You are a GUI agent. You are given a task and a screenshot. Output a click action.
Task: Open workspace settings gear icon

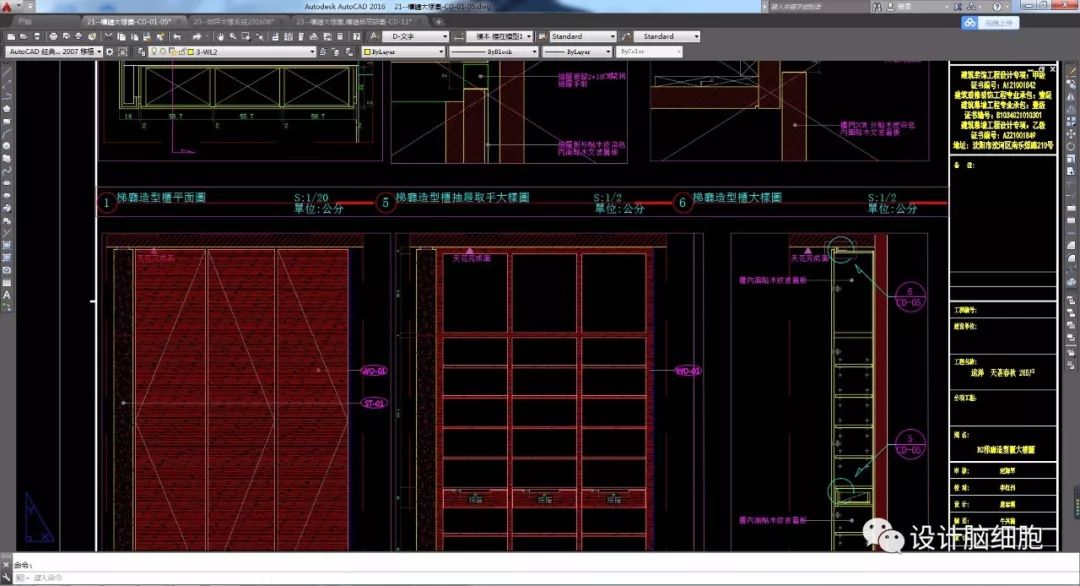point(110,51)
